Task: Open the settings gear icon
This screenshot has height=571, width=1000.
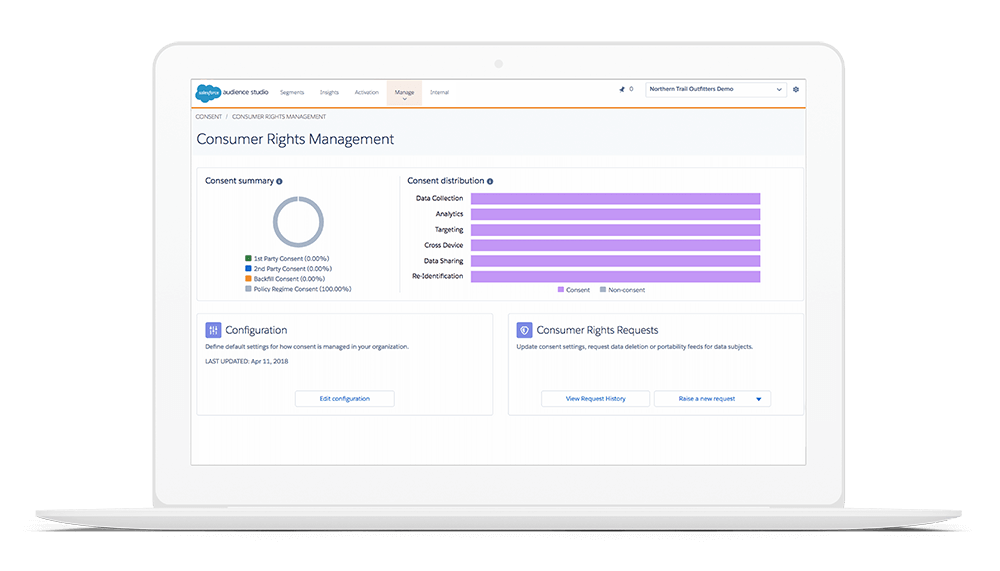Action: point(796,89)
